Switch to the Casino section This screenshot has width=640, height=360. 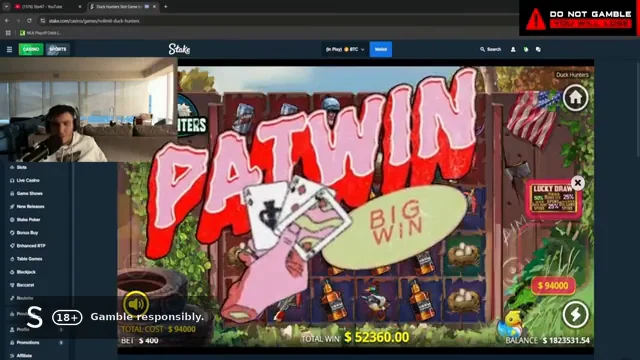(31, 49)
